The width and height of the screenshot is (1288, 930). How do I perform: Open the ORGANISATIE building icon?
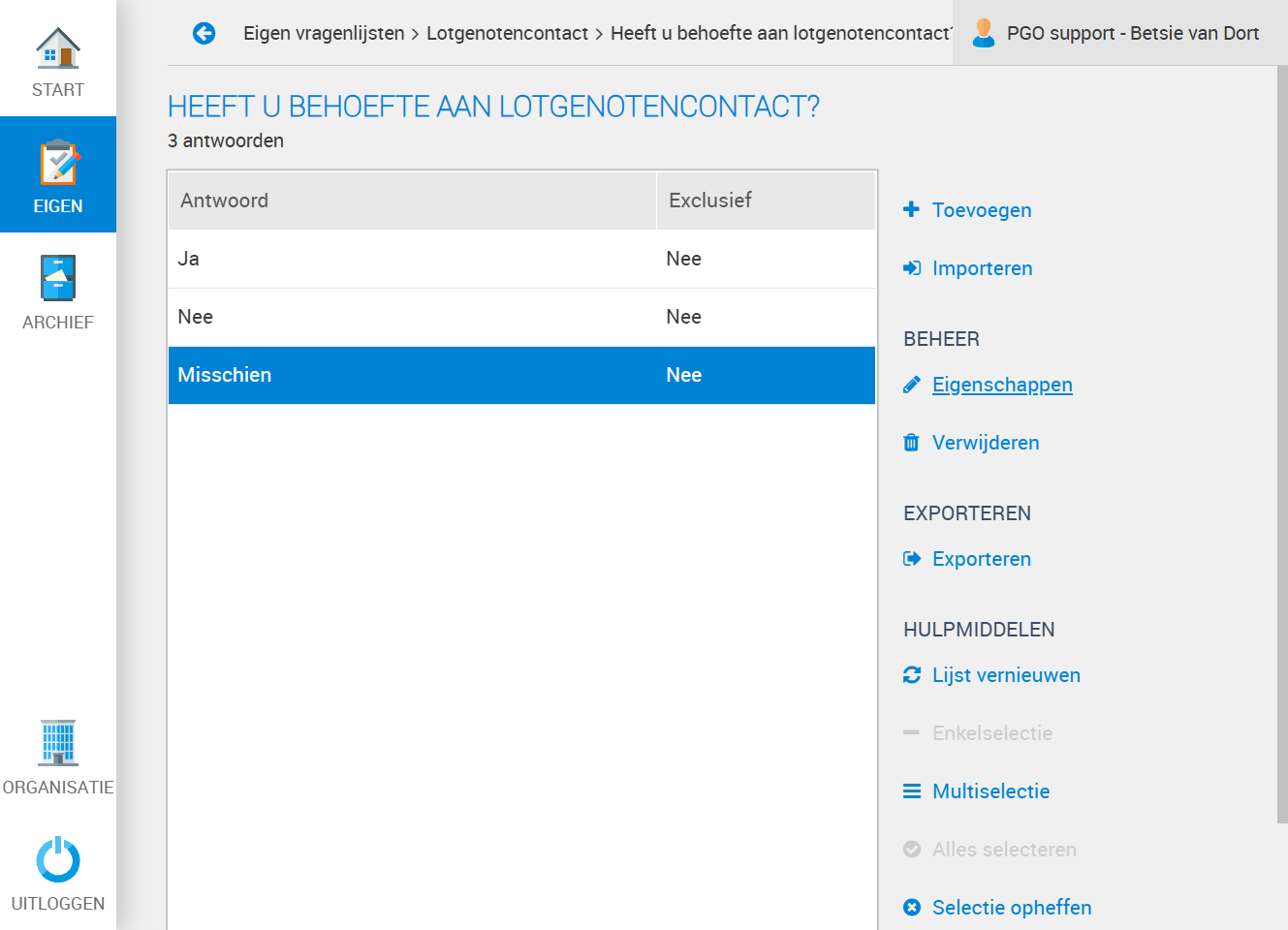(58, 743)
